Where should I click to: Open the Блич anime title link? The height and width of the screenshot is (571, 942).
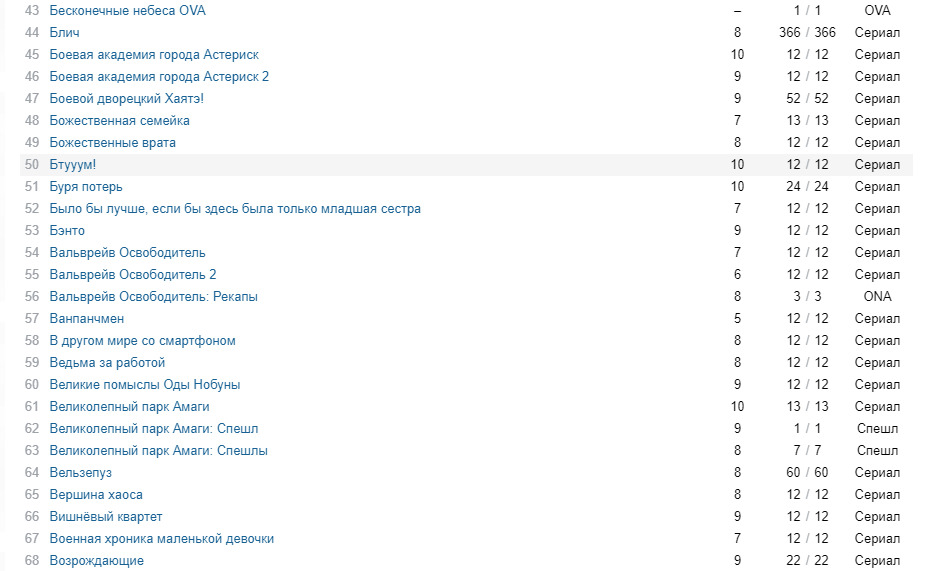point(64,33)
